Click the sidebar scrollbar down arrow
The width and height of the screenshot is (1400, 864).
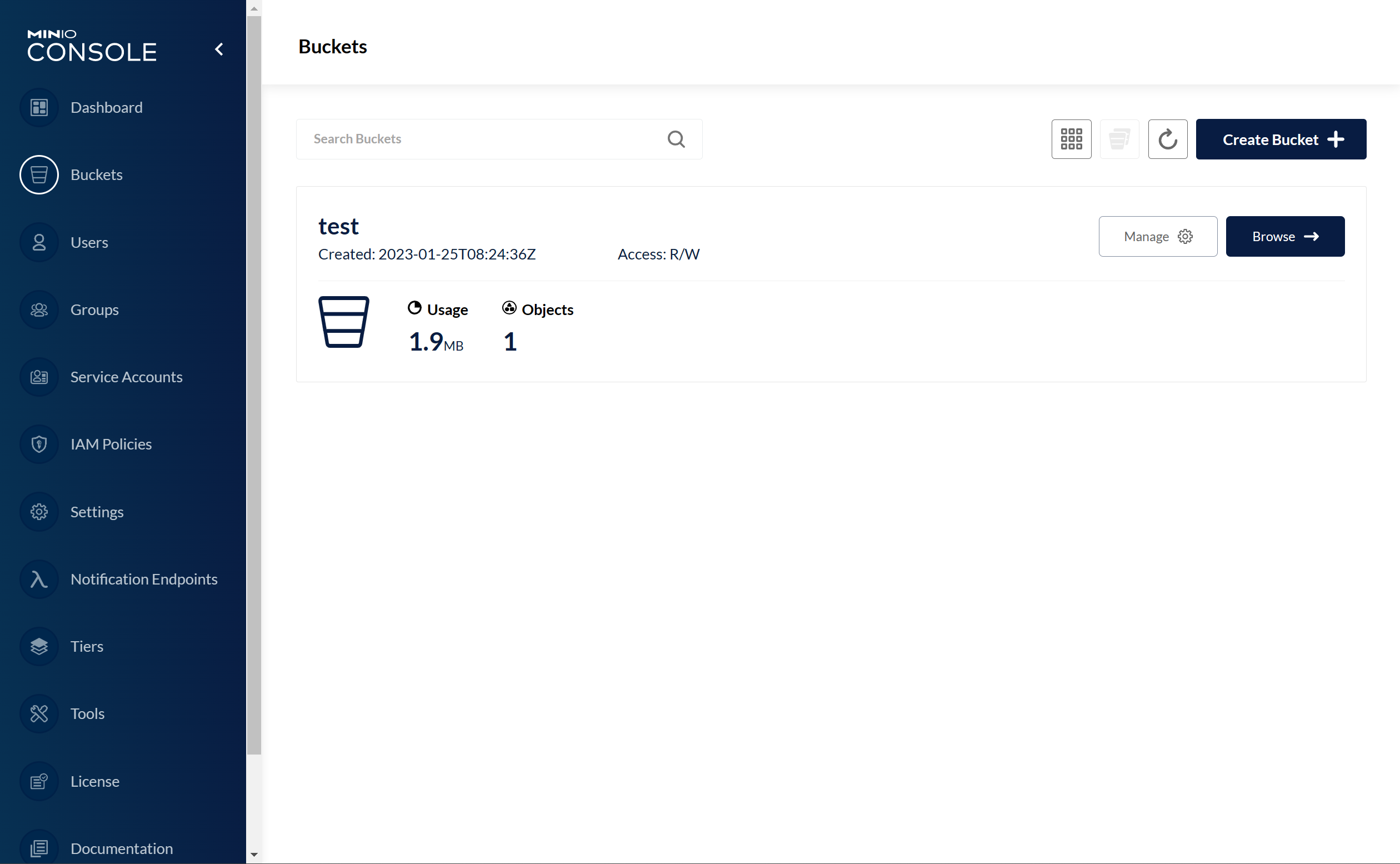(x=254, y=855)
